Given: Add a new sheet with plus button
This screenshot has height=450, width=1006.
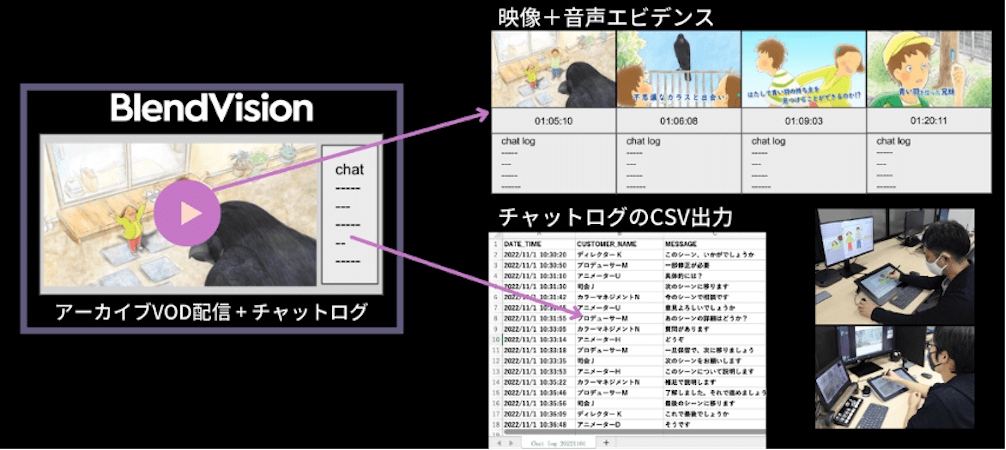Looking at the screenshot, I should click(x=607, y=440).
